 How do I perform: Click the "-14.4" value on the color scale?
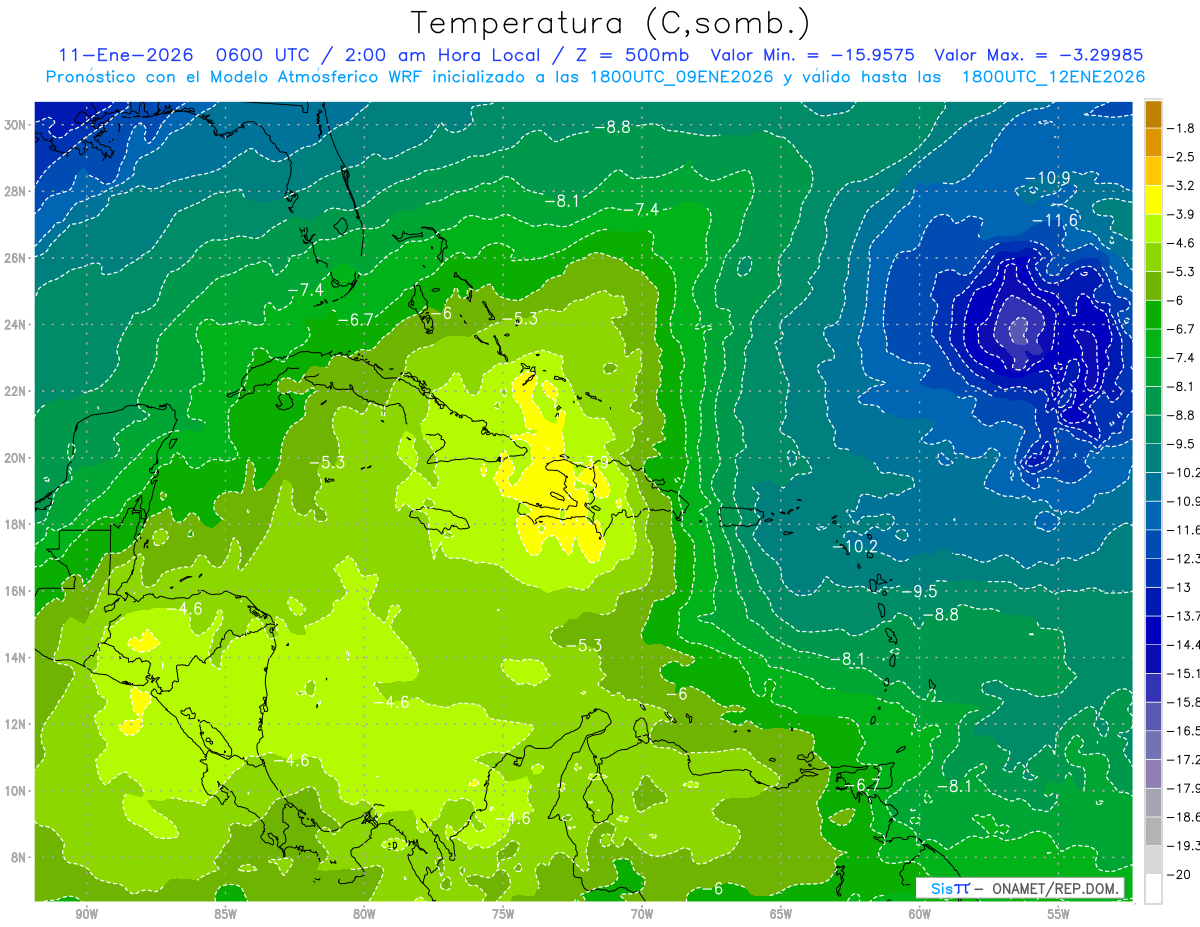click(1184, 643)
